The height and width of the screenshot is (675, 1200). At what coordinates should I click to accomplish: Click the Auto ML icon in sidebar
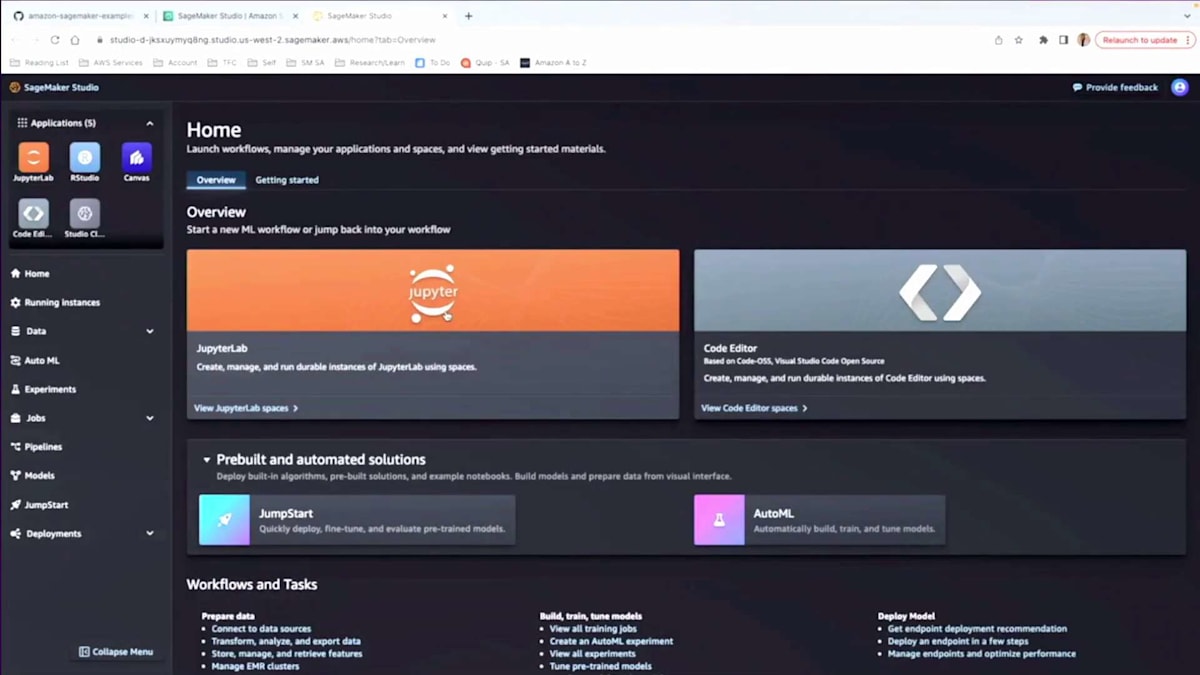15,360
